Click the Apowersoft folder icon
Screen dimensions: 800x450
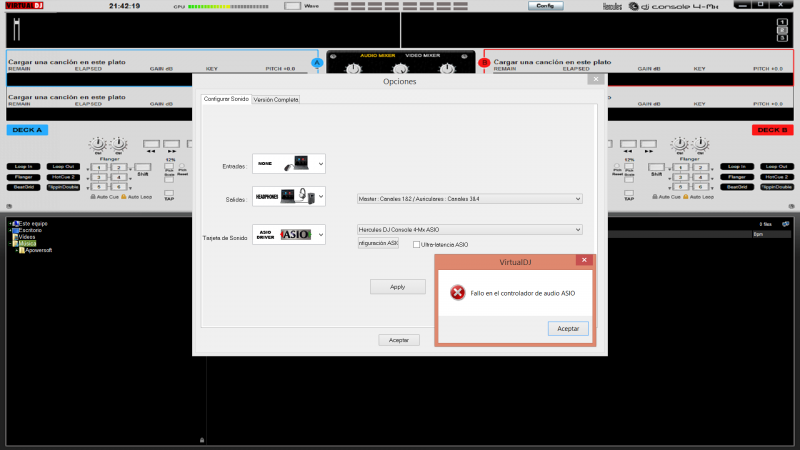[x=22, y=250]
